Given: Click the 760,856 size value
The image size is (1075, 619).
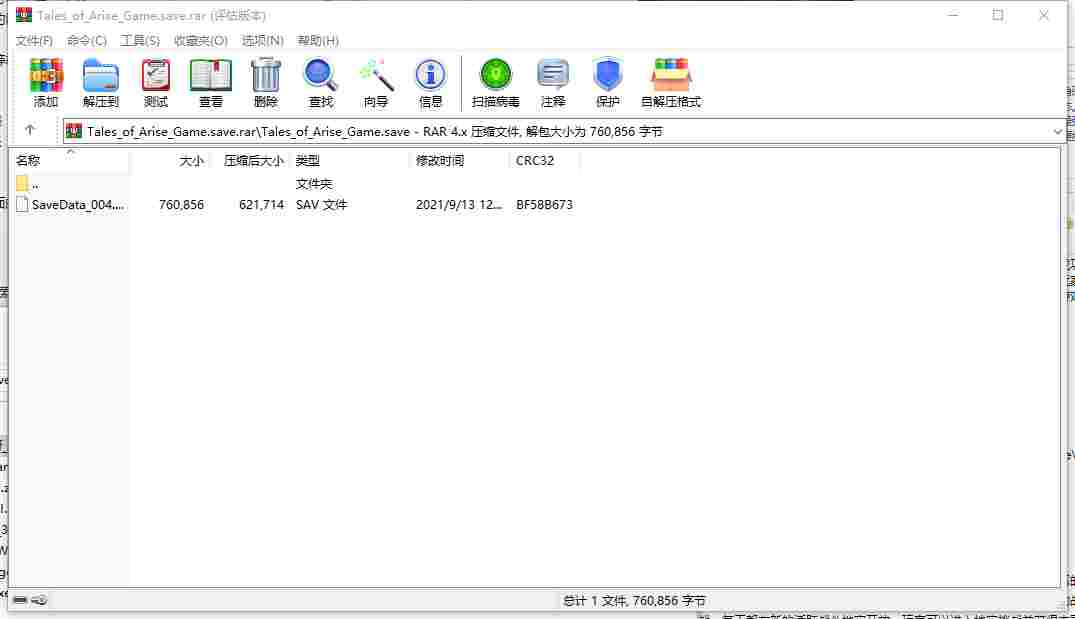Looking at the screenshot, I should pos(181,204).
